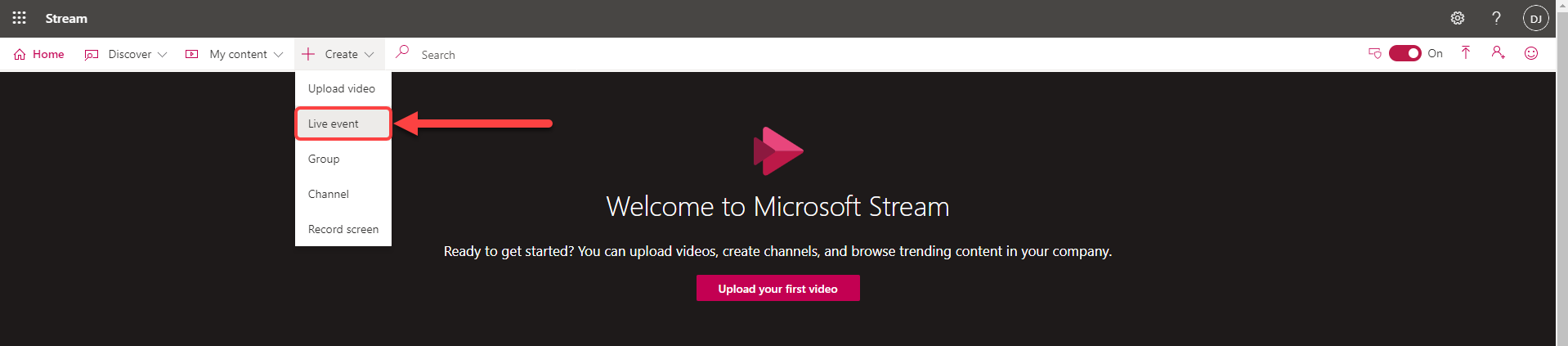Click the Discover icon
1568x346 pixels.
pos(92,54)
